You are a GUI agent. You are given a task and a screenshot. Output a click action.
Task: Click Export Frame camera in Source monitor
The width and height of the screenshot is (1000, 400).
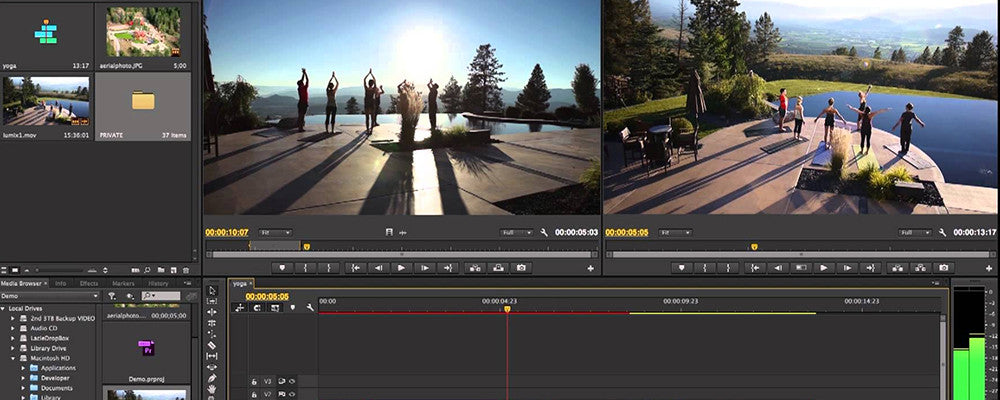(x=520, y=268)
